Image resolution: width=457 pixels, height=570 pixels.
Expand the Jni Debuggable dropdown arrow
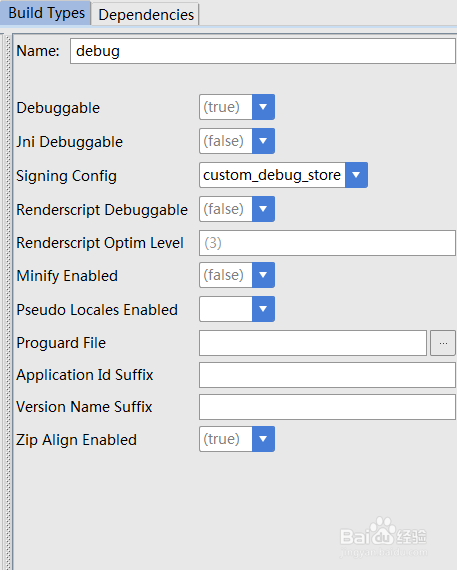click(x=263, y=141)
